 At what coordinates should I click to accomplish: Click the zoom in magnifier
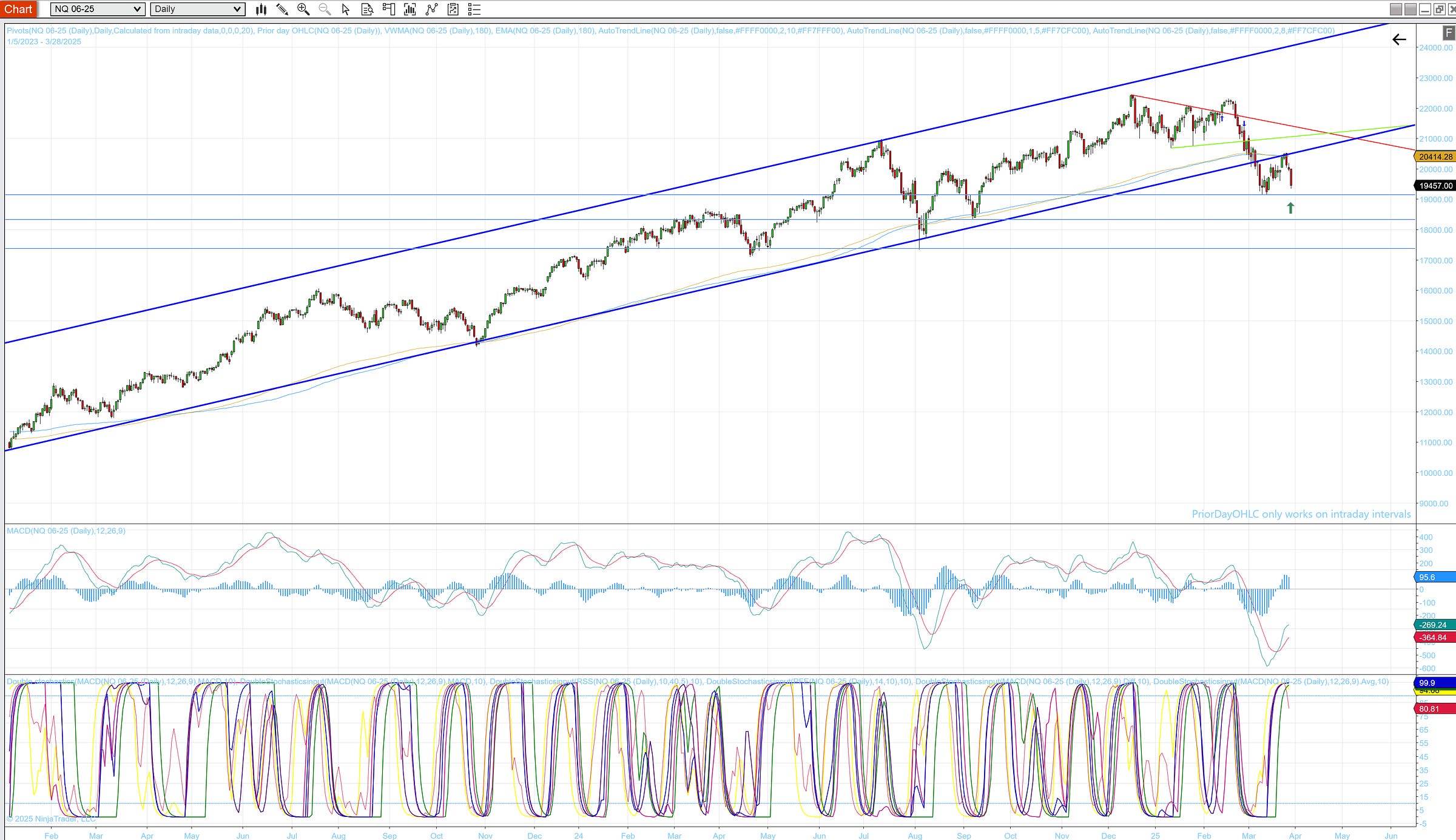coord(303,9)
